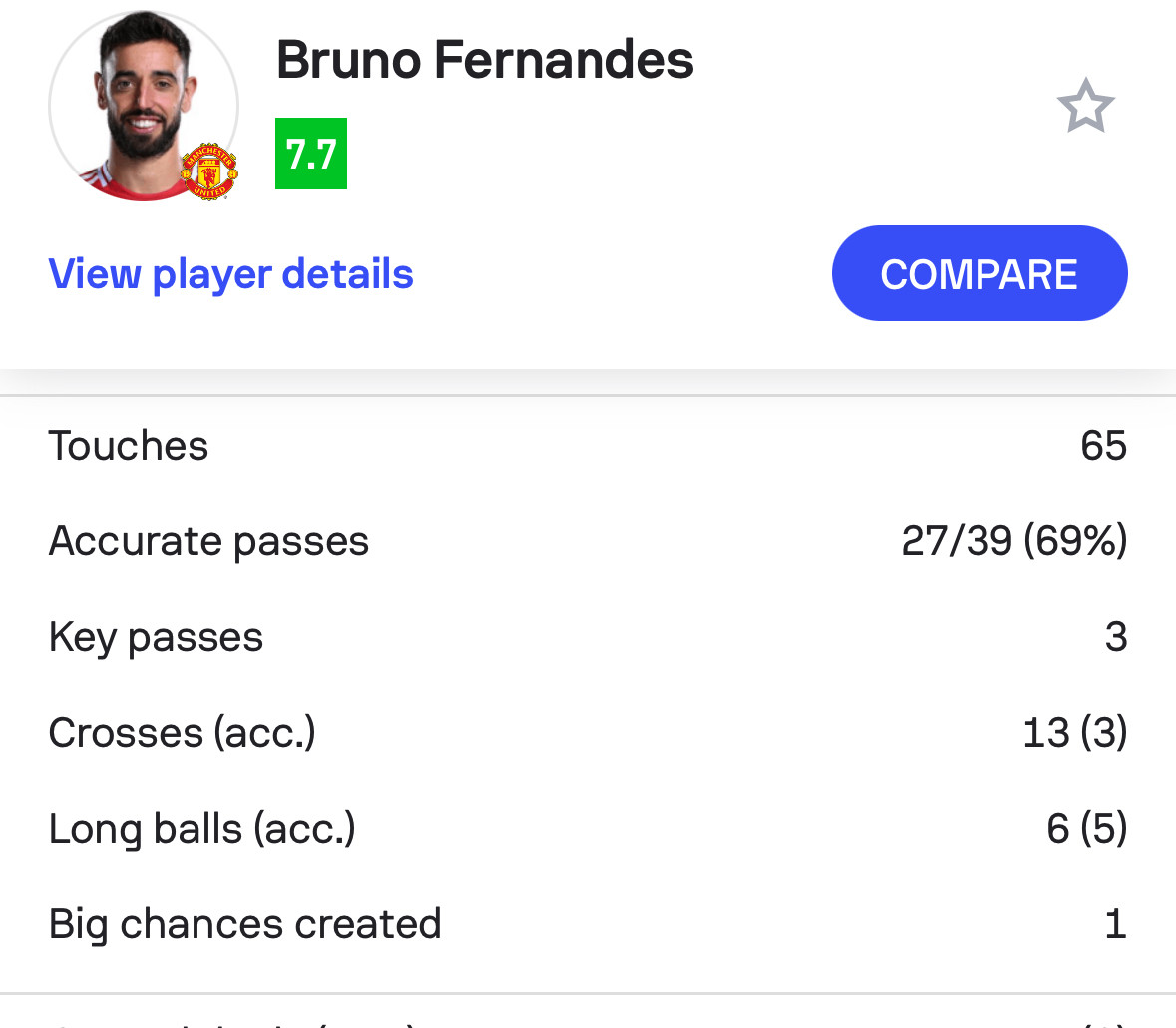The height and width of the screenshot is (1028, 1176).
Task: Click the Touches value 65
Action: click(1103, 446)
